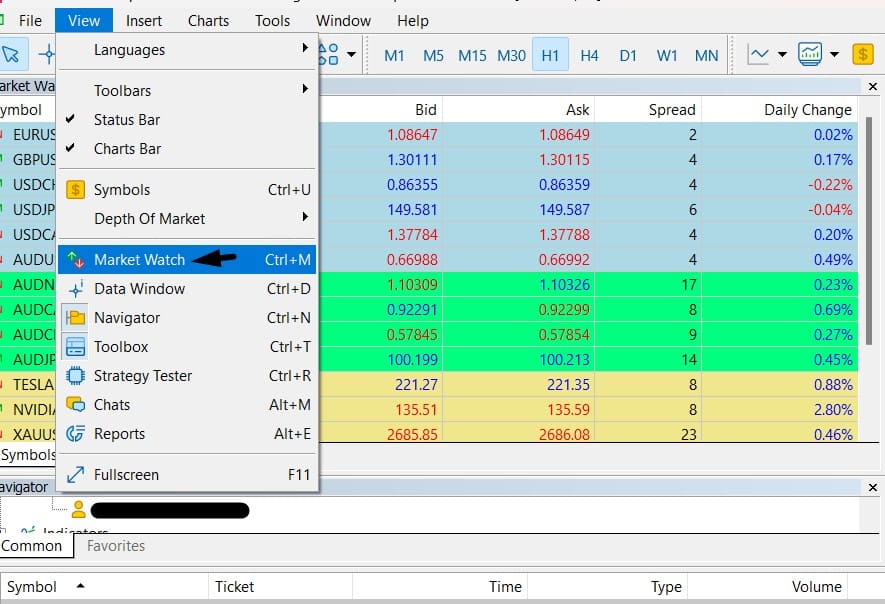The image size is (885, 604).
Task: Expand the Toolbars submenu
Action: [x=187, y=90]
